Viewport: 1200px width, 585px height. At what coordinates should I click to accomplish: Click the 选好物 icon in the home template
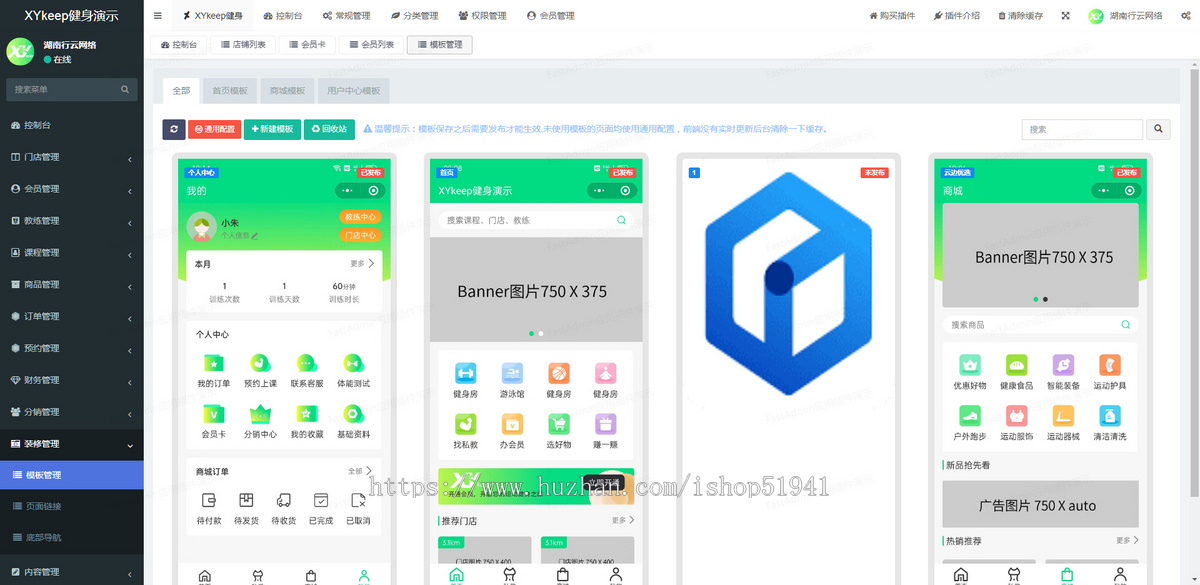coord(559,424)
